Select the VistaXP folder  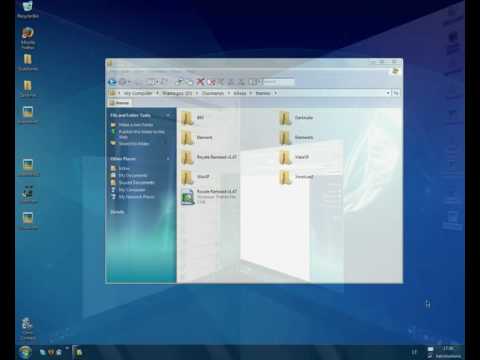pos(196,177)
